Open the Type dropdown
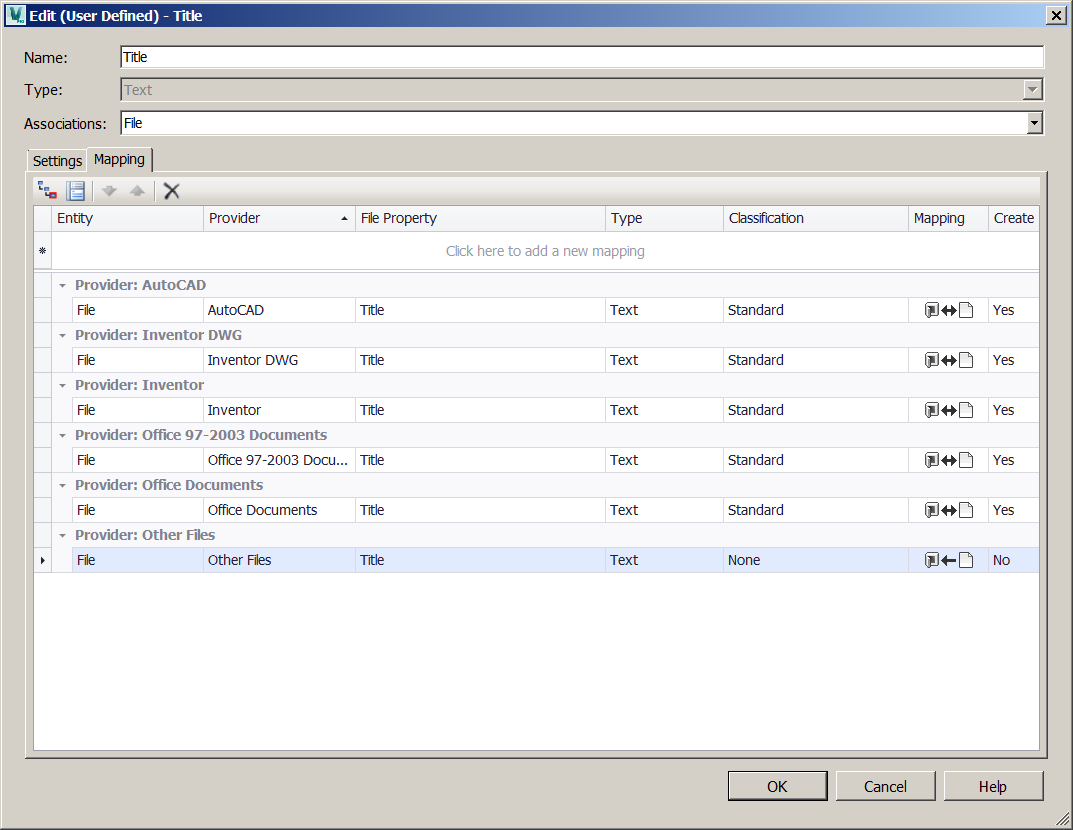This screenshot has height=830, width=1073. 1032,90
